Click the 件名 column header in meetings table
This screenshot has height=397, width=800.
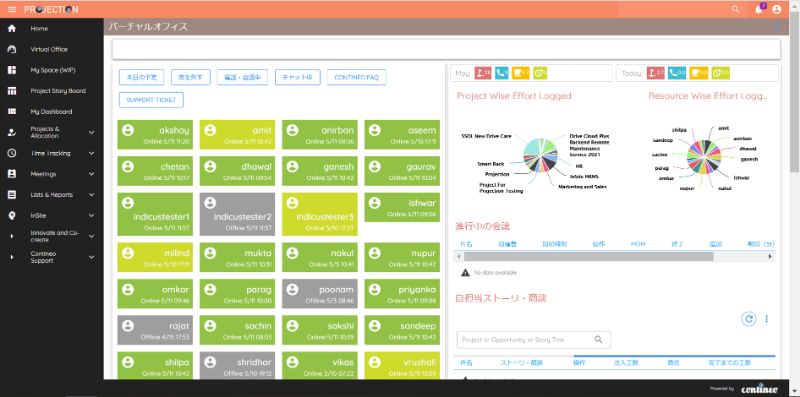(466, 244)
